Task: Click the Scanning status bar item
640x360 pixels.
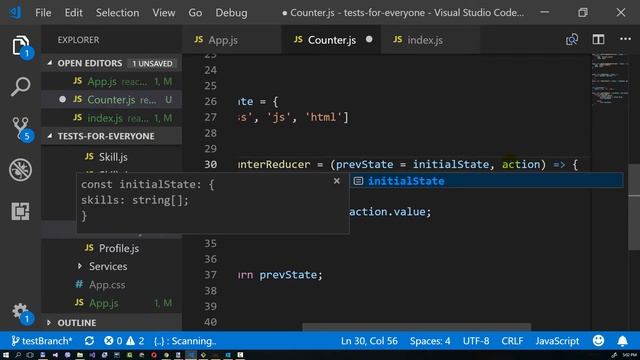Action: [185, 341]
